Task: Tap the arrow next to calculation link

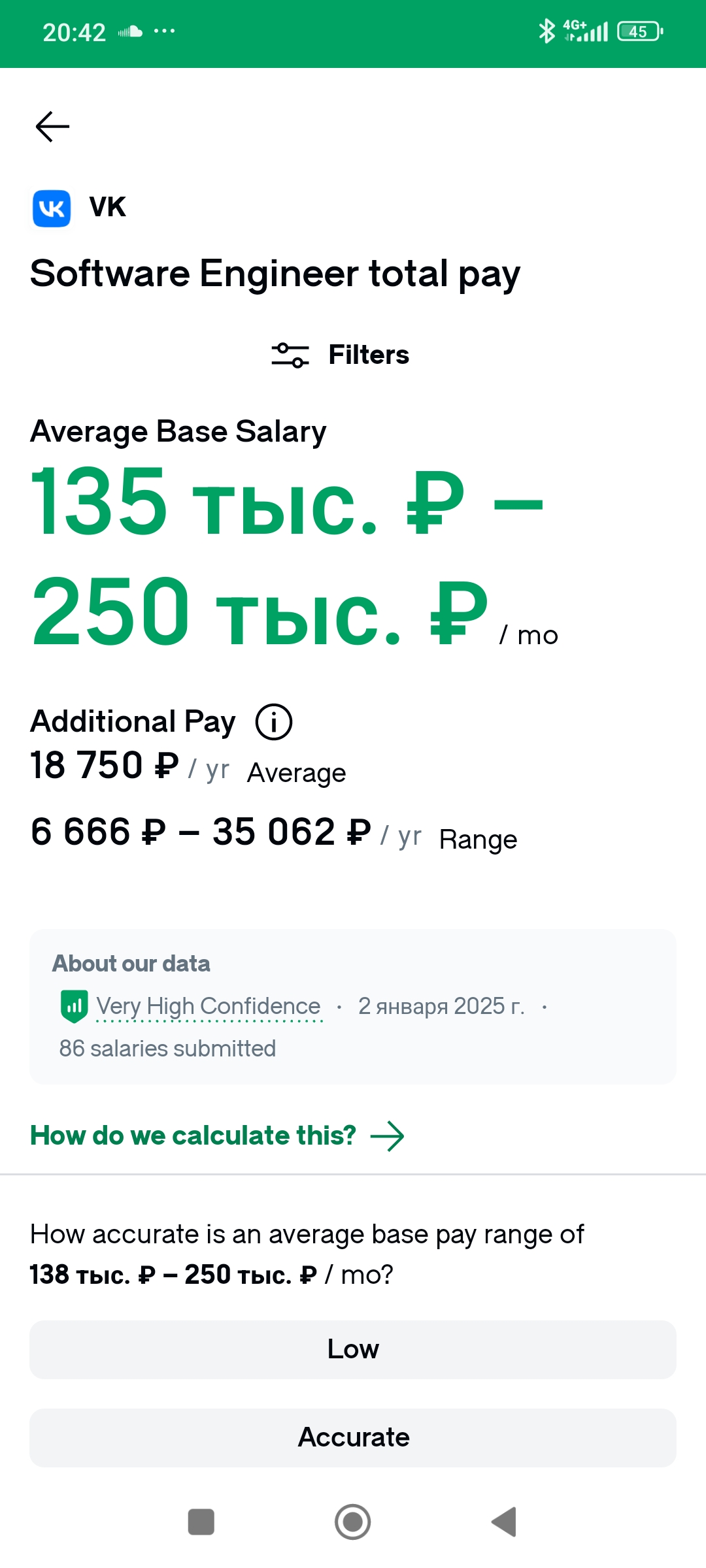Action: coord(388,1136)
